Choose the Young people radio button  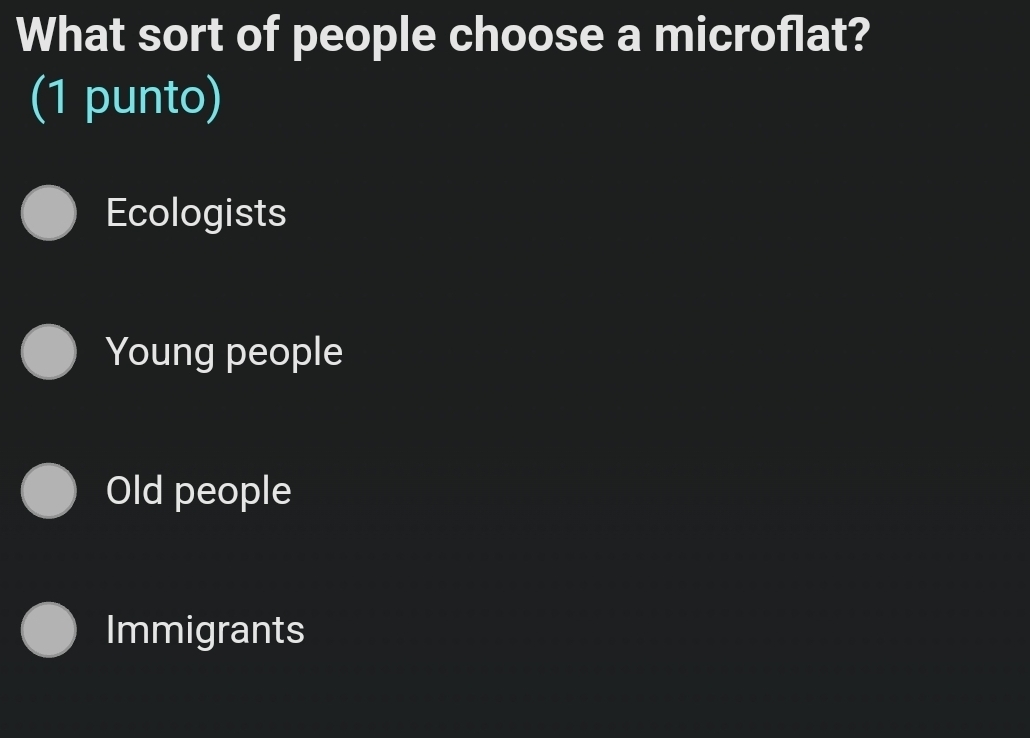point(49,352)
